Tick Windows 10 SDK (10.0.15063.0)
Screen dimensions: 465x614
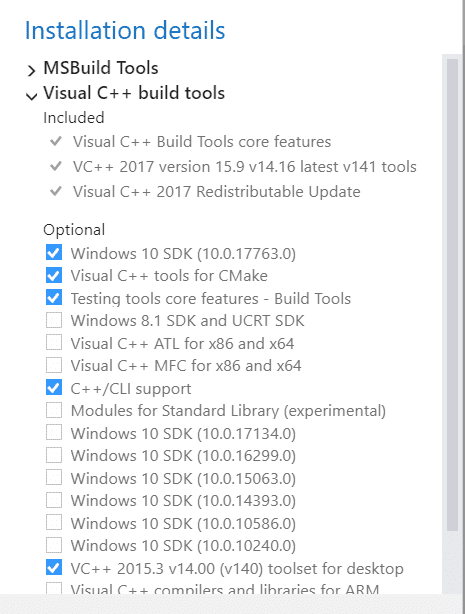point(54,478)
